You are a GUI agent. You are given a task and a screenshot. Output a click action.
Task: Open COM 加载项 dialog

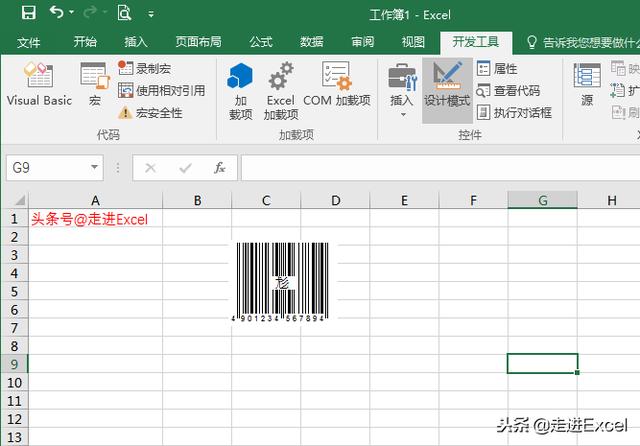pos(337,84)
